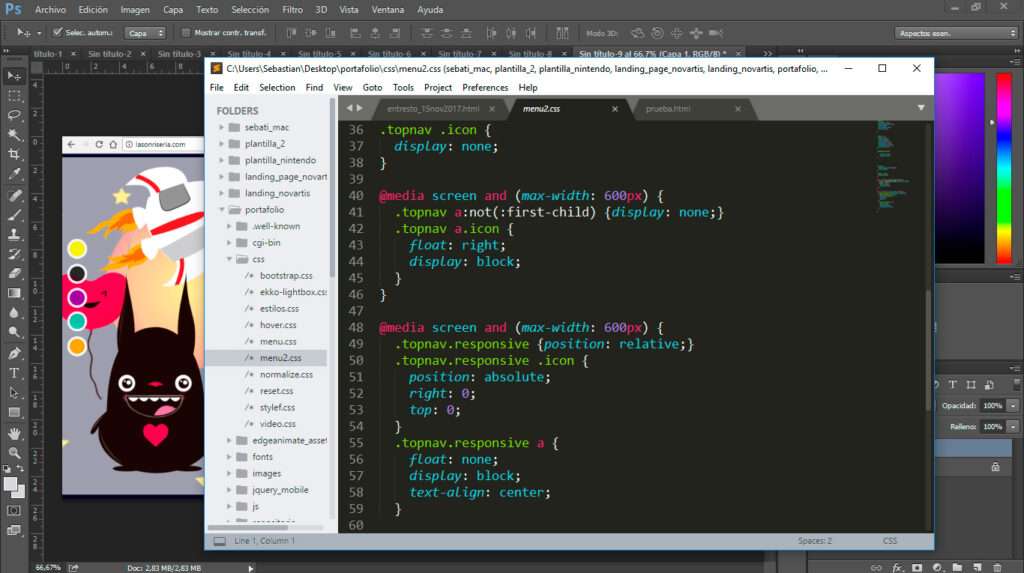Collapse the portafolio folder
This screenshot has height=573, width=1024.
[221, 210]
